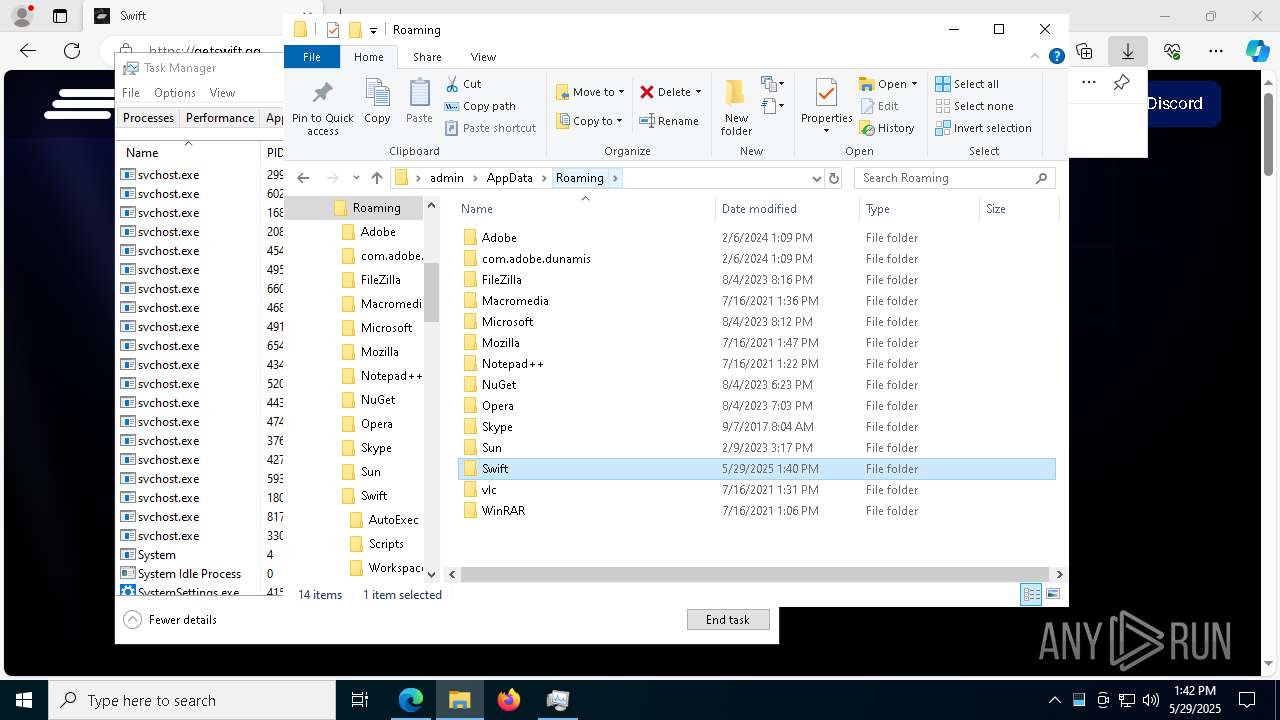Image resolution: width=1280 pixels, height=720 pixels.
Task: Open the New item dropdown
Action: [x=773, y=84]
